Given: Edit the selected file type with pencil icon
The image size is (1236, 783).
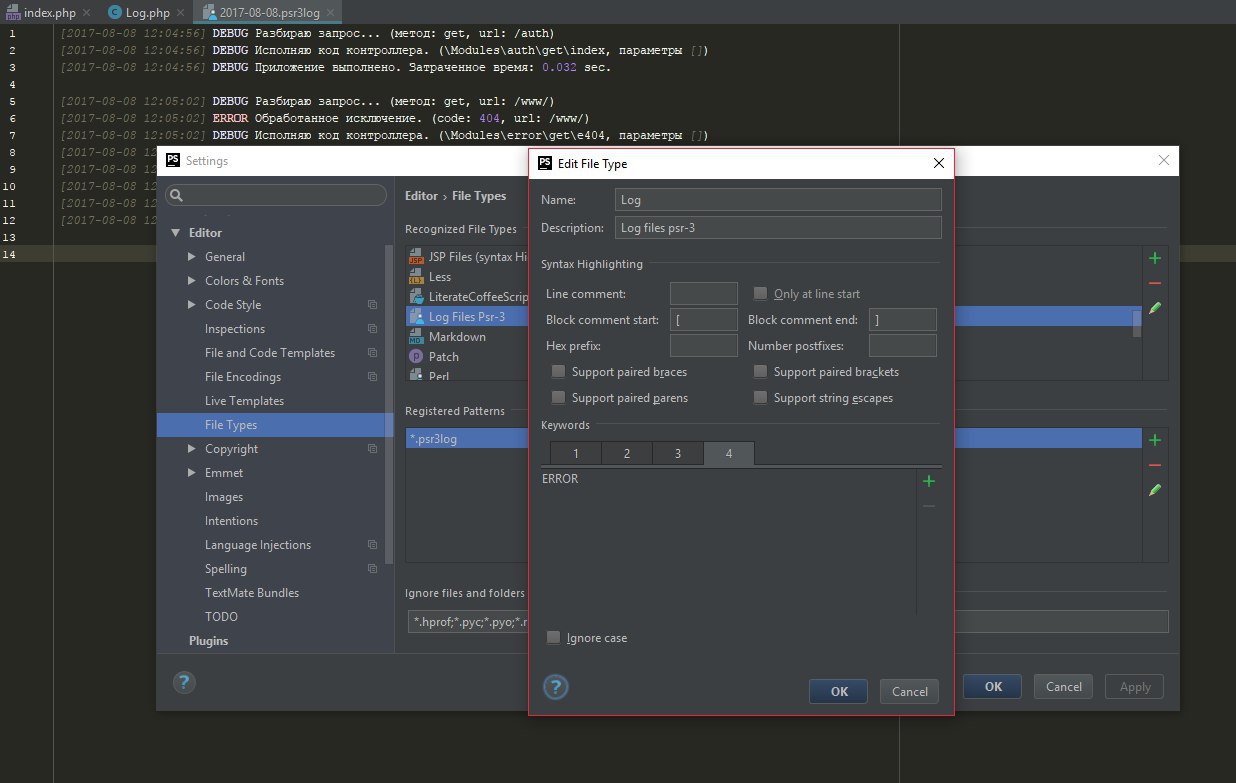Looking at the screenshot, I should (x=1155, y=309).
